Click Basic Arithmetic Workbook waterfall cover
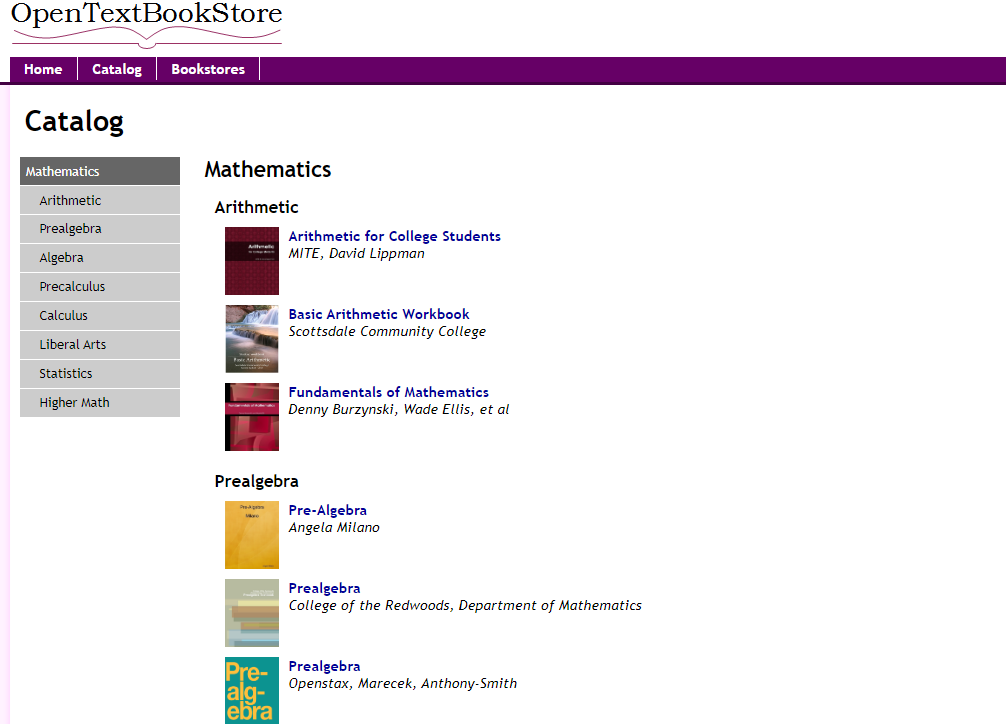The width and height of the screenshot is (1006, 724). pos(252,339)
